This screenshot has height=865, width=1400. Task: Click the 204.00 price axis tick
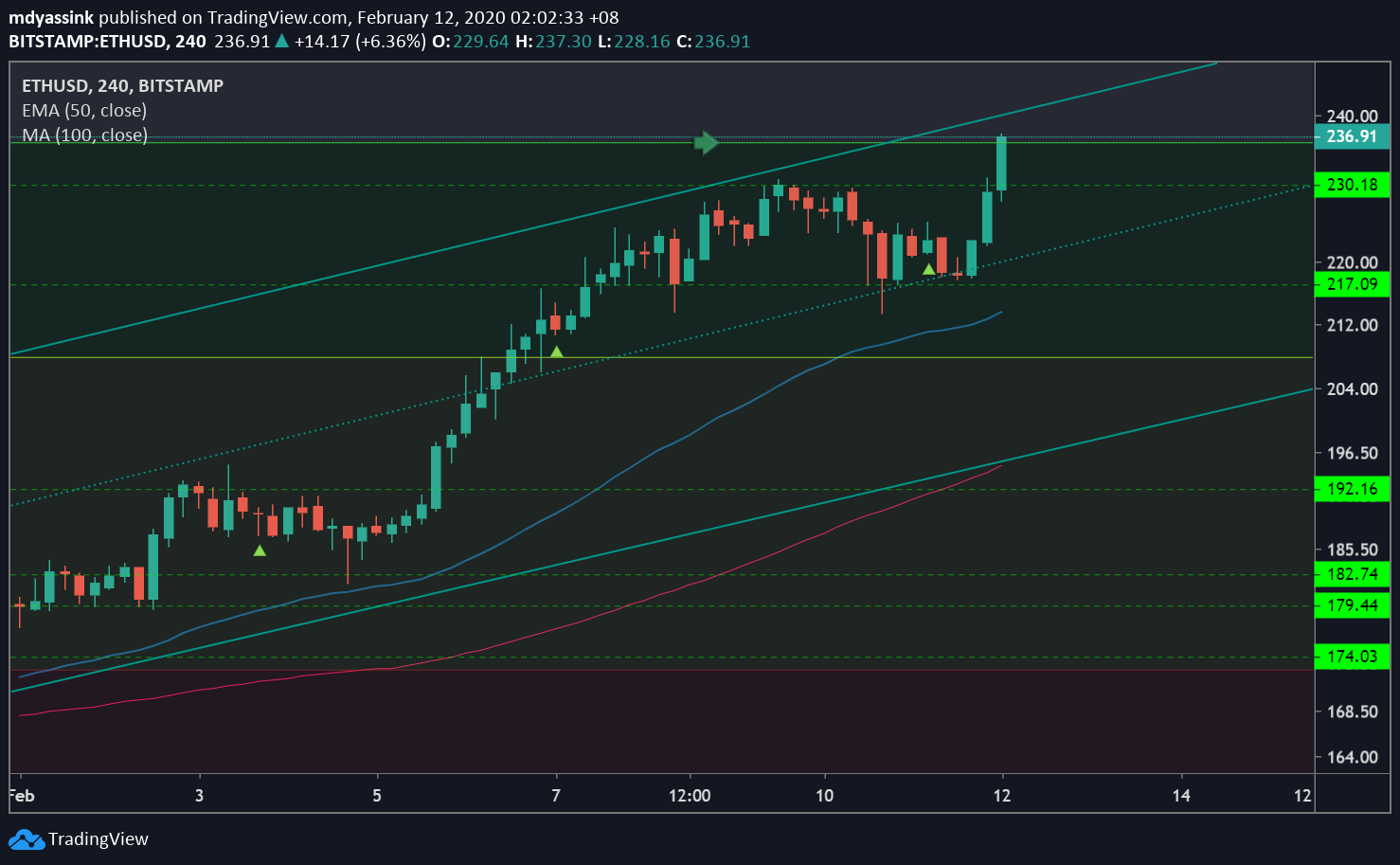click(1352, 388)
